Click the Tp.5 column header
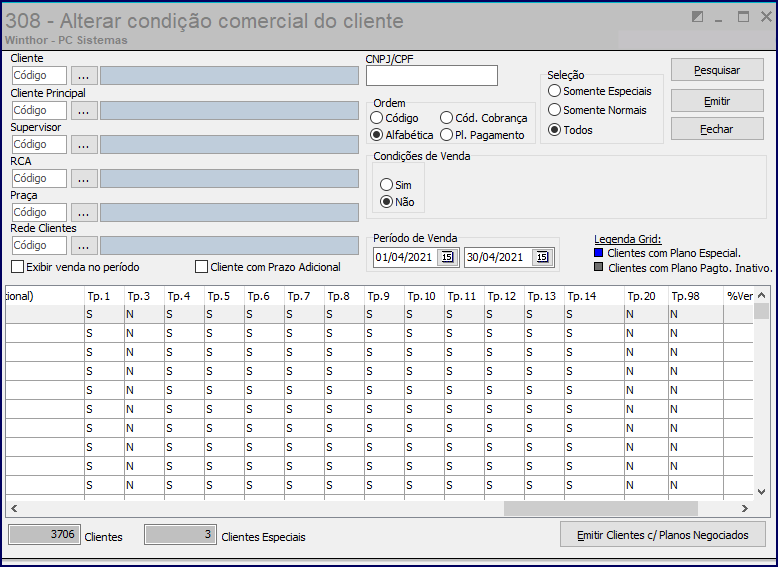778x567 pixels. [224, 296]
